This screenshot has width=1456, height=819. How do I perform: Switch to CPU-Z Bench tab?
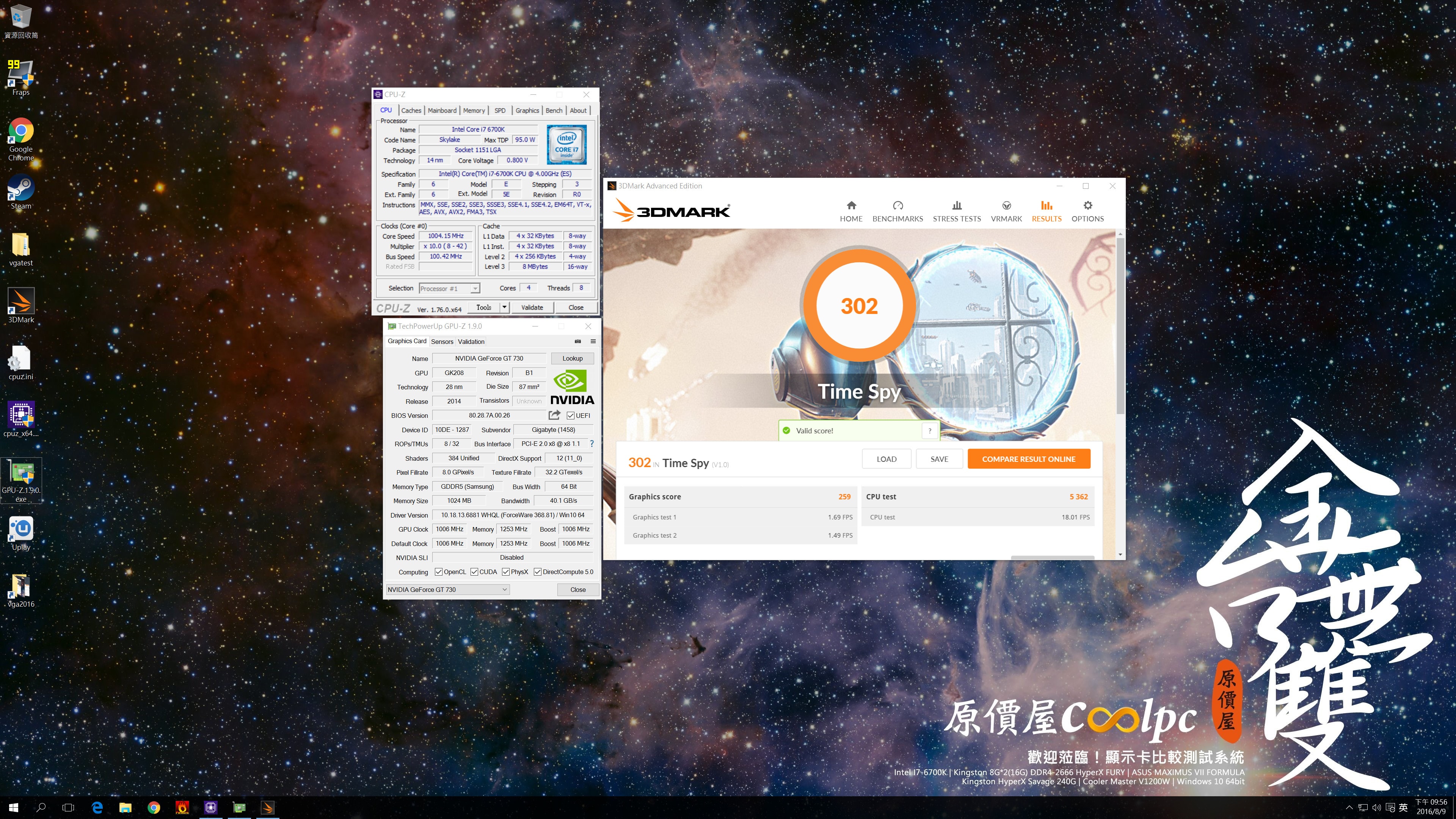pyautogui.click(x=554, y=111)
